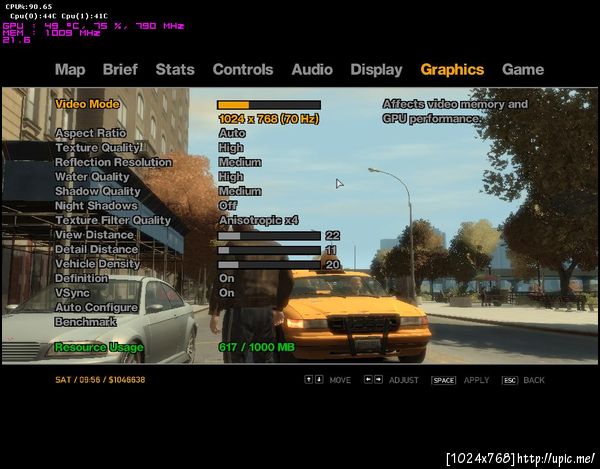Adjust the Vehicle Density slider
Viewport: 600px width, 469px height.
(x=269, y=265)
